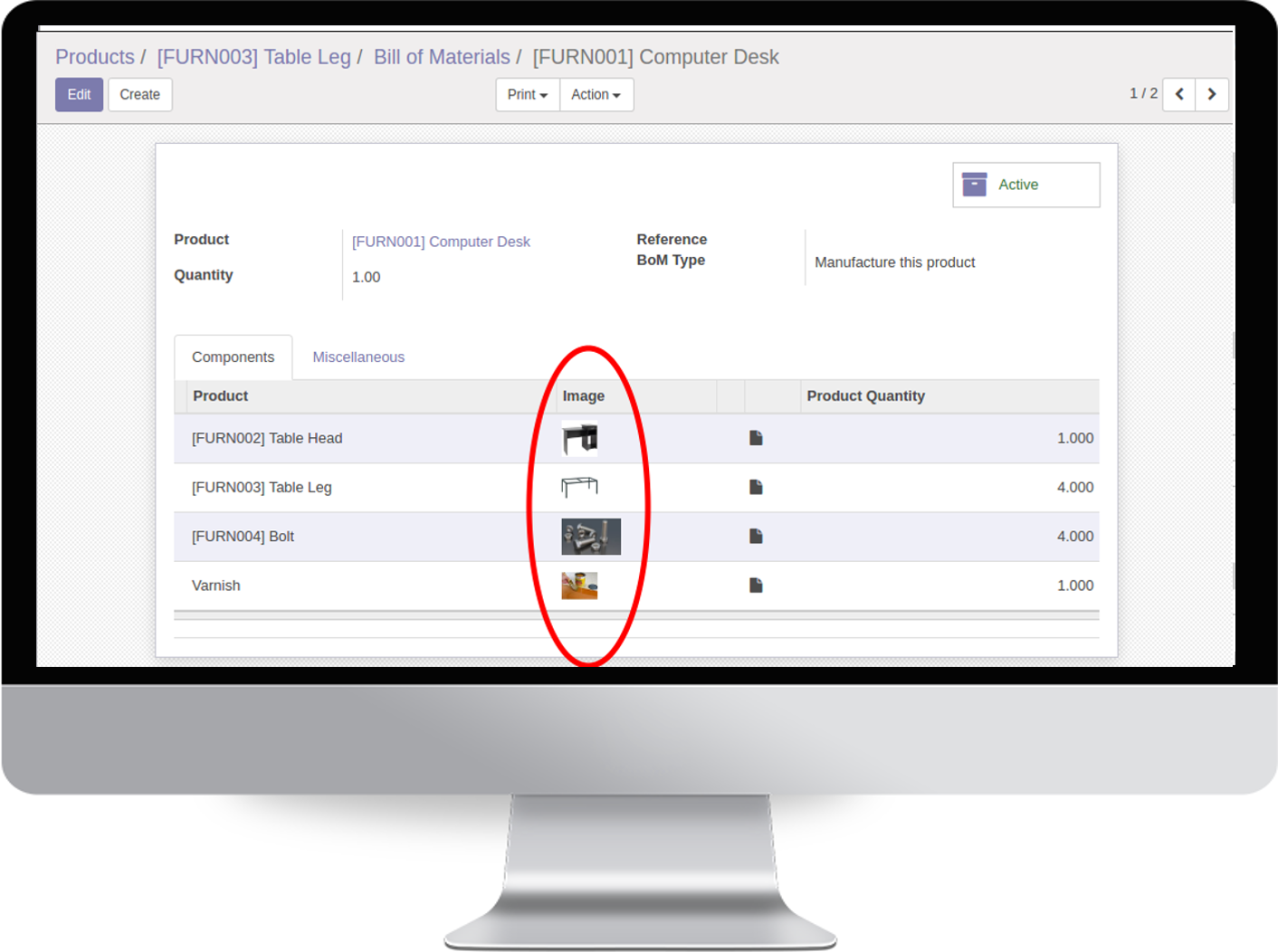
Task: Click the 1 / 2 pager counter
Action: (x=1143, y=93)
